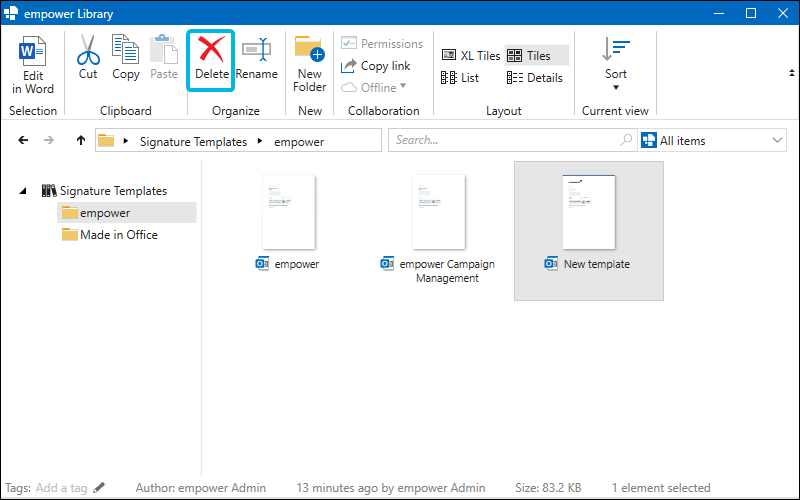Click the 'New template' file name
The height and width of the screenshot is (500, 800).
[x=596, y=264]
